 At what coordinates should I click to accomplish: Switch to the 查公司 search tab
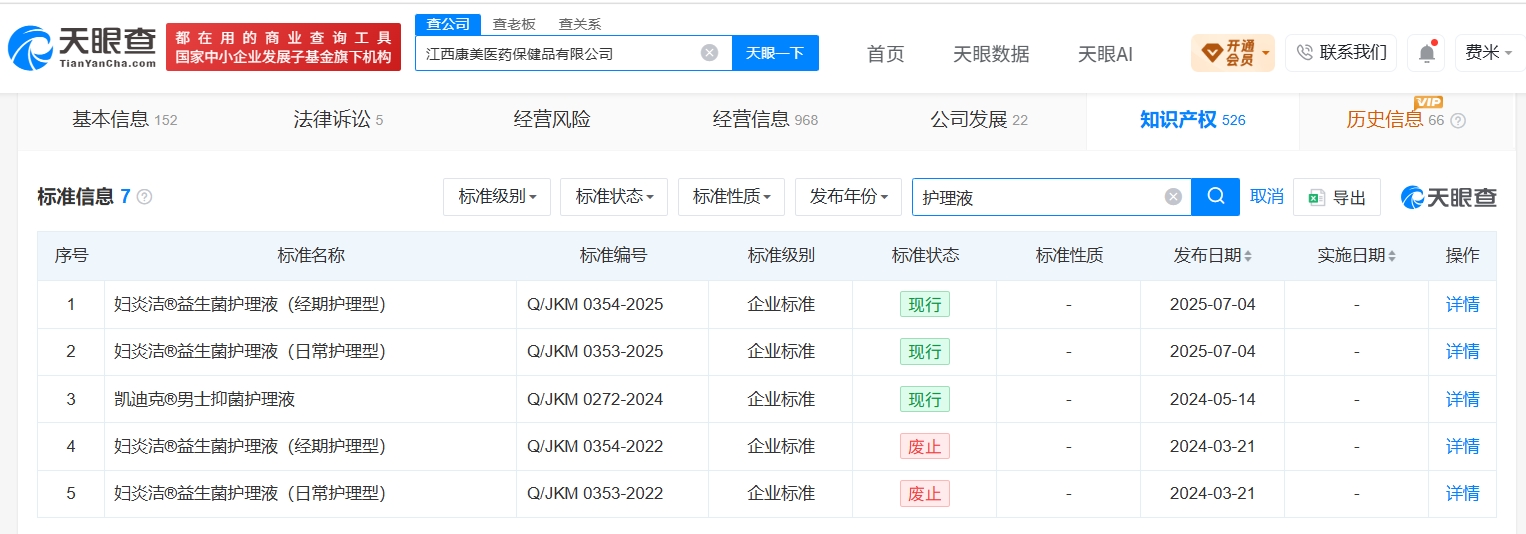[448, 24]
